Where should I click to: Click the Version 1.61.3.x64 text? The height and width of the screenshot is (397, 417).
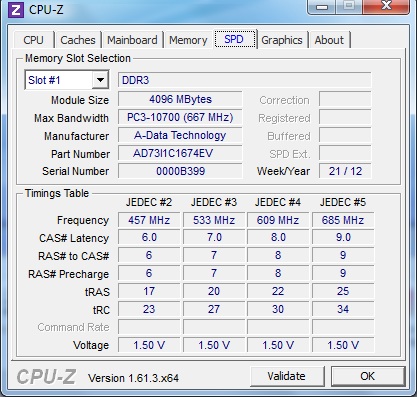(x=133, y=378)
